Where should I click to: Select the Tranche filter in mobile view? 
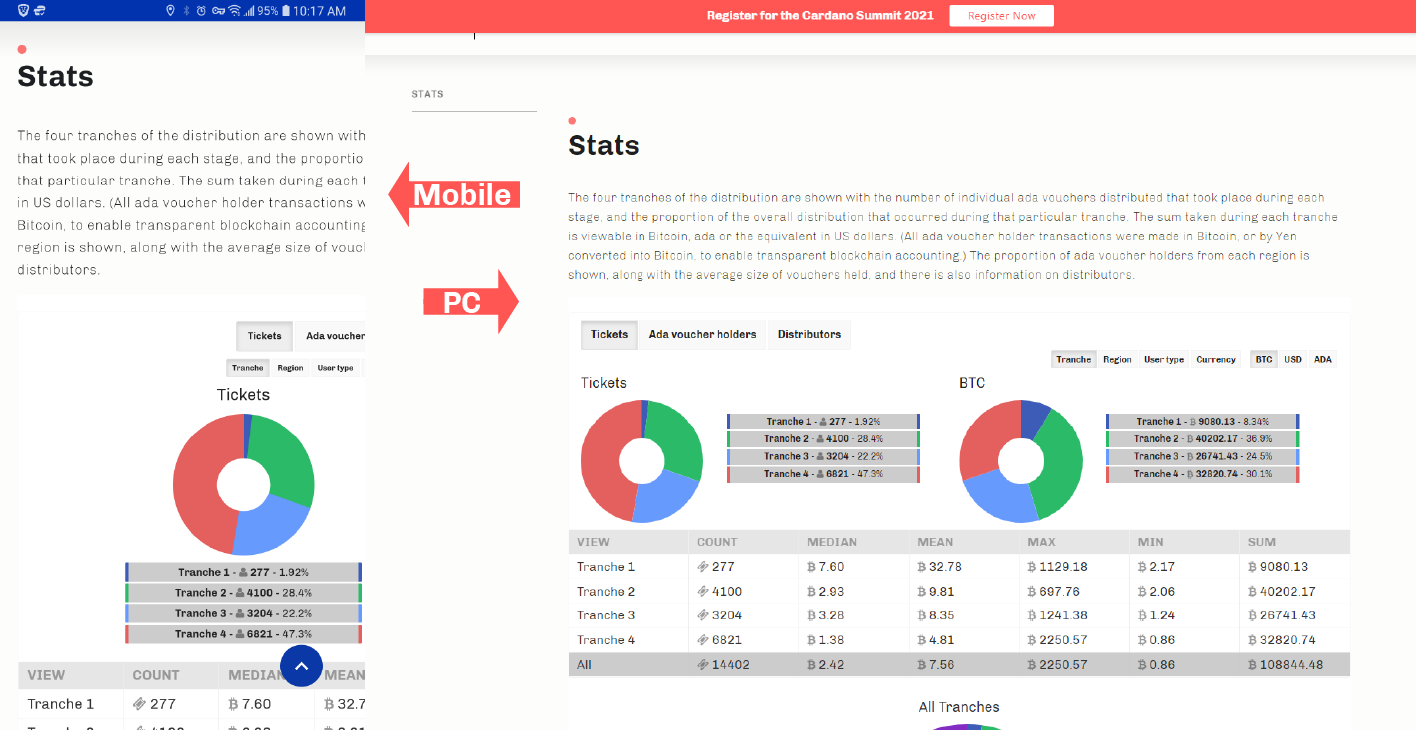248,368
